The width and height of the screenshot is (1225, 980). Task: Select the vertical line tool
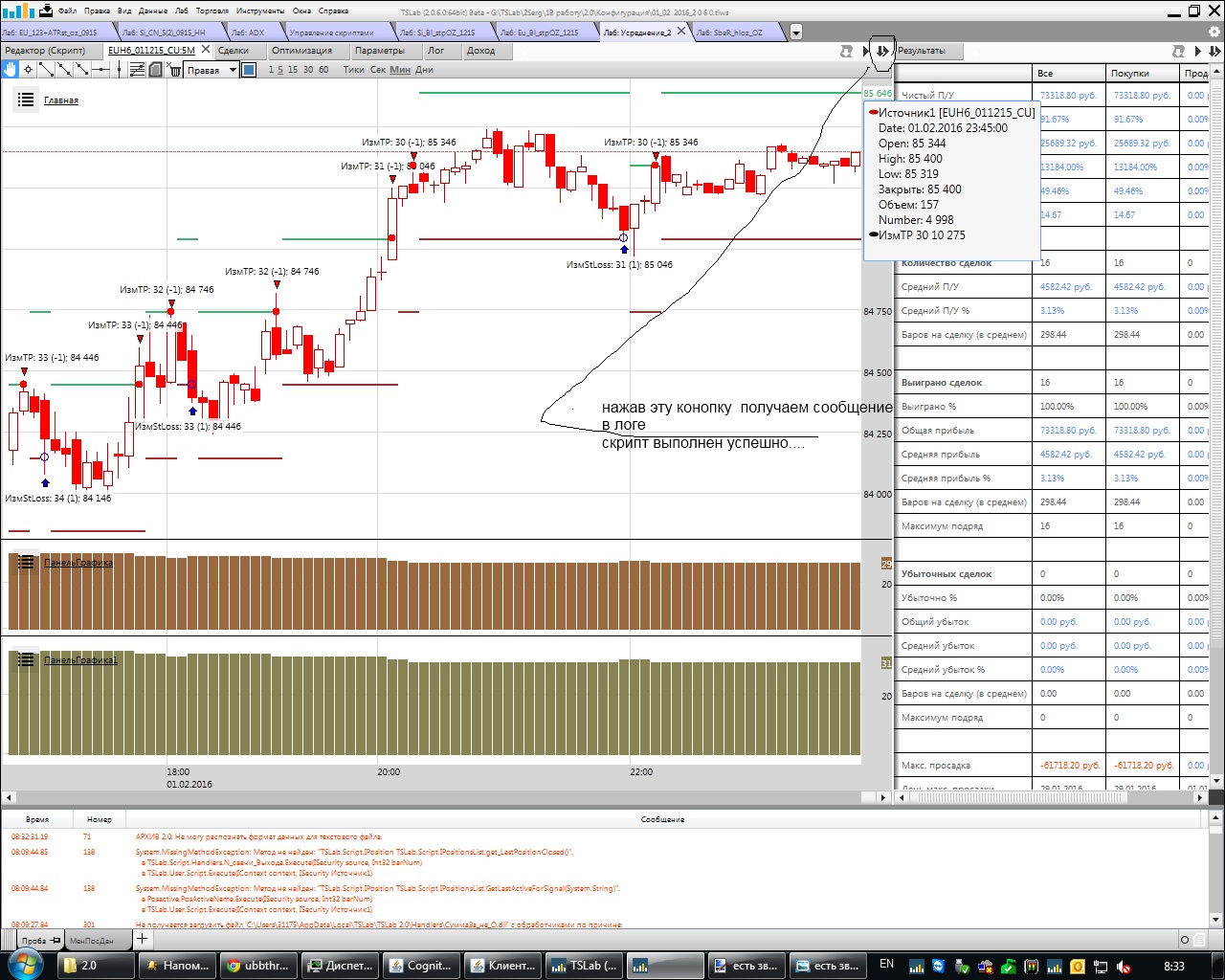(119, 69)
